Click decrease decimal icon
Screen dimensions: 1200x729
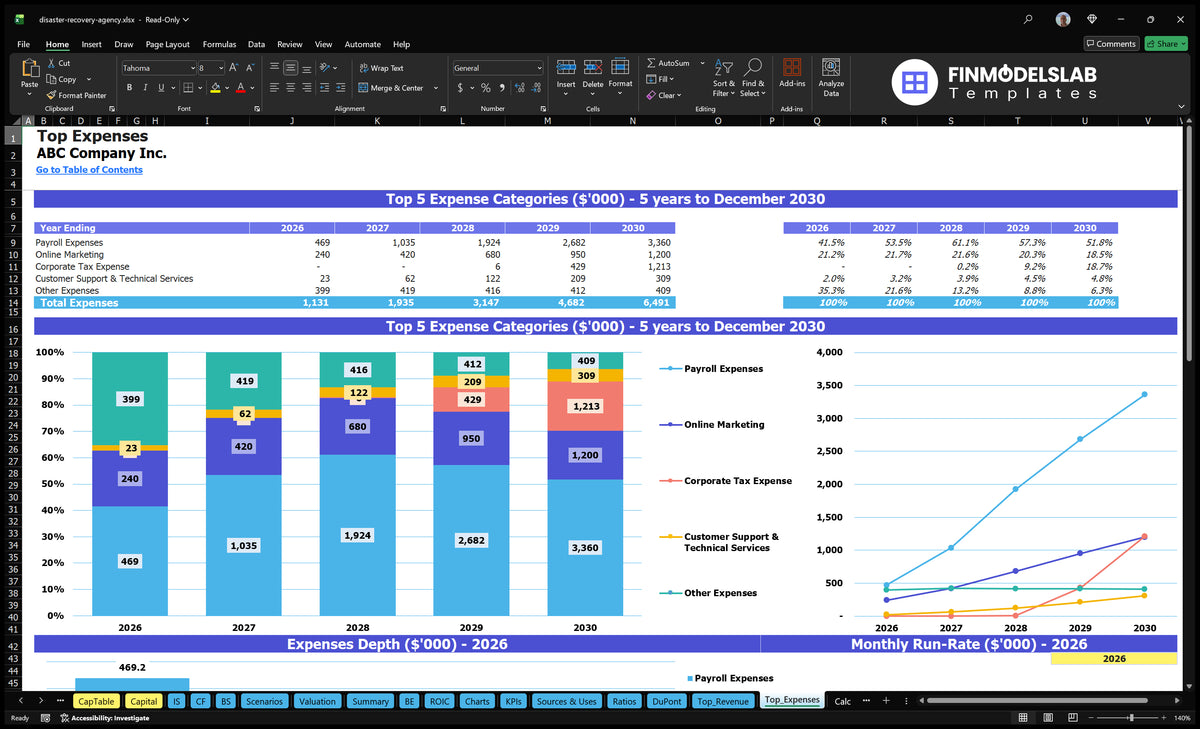coord(535,88)
